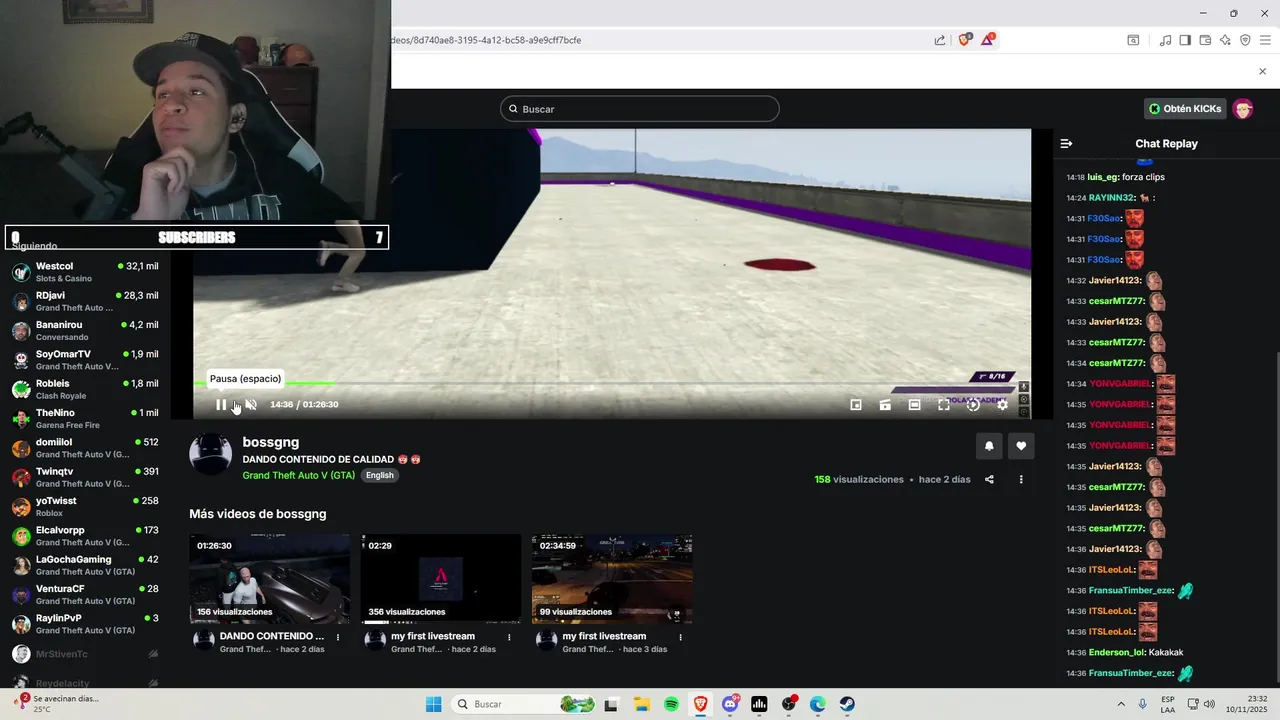
Task: Open the user profile avatar menu
Action: pyautogui.click(x=1243, y=108)
